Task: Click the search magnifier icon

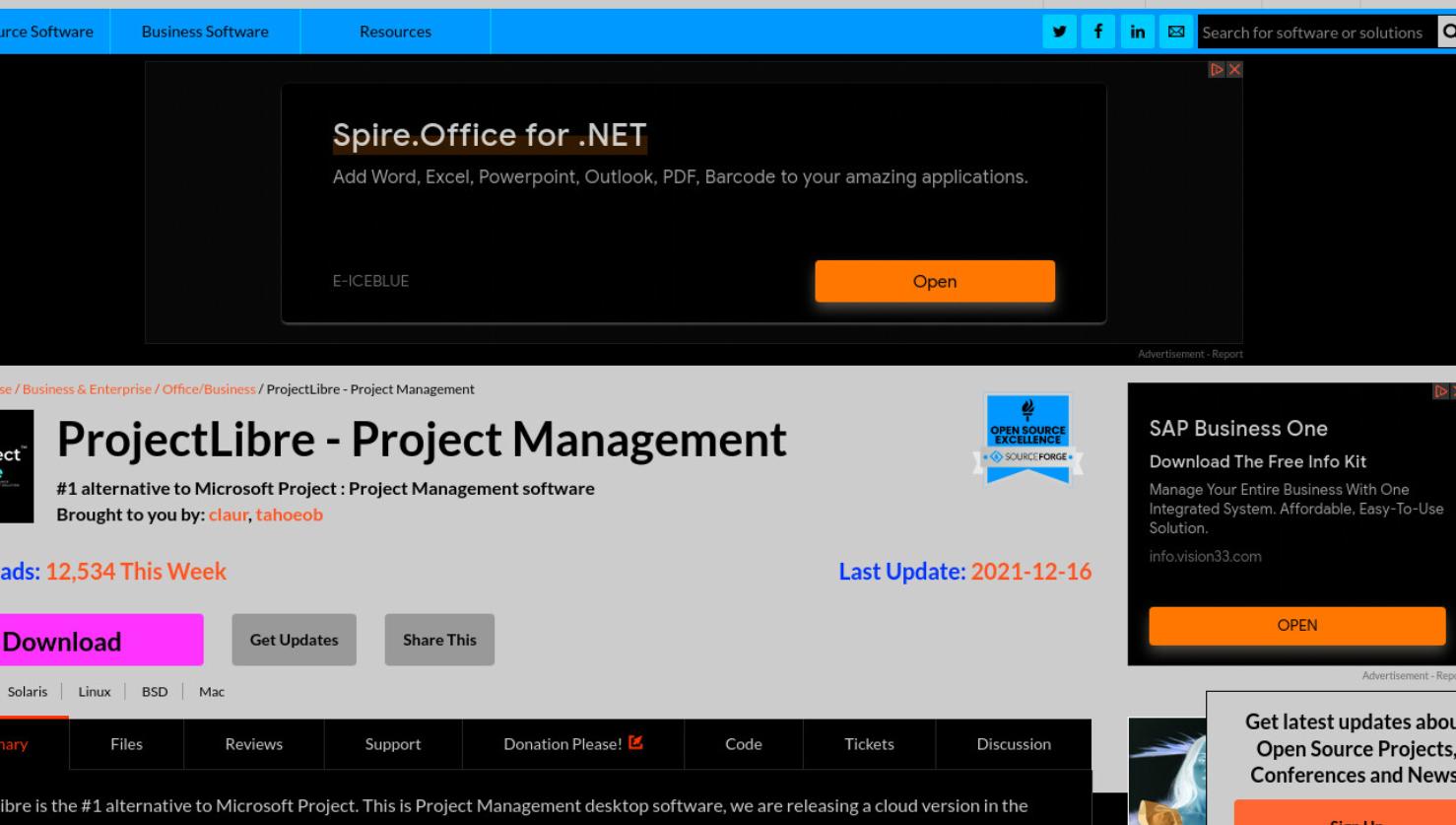Action: (1447, 32)
